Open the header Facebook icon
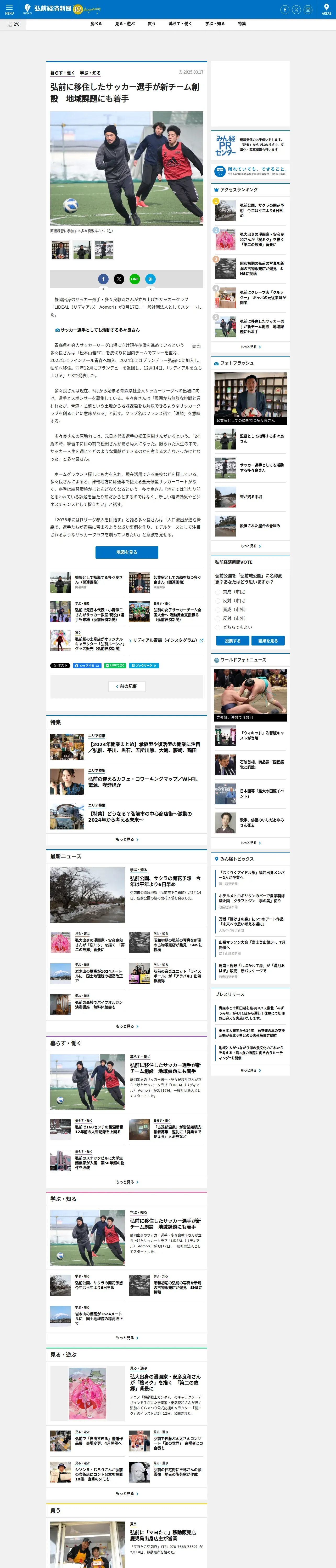336x1568 pixels. click(285, 10)
